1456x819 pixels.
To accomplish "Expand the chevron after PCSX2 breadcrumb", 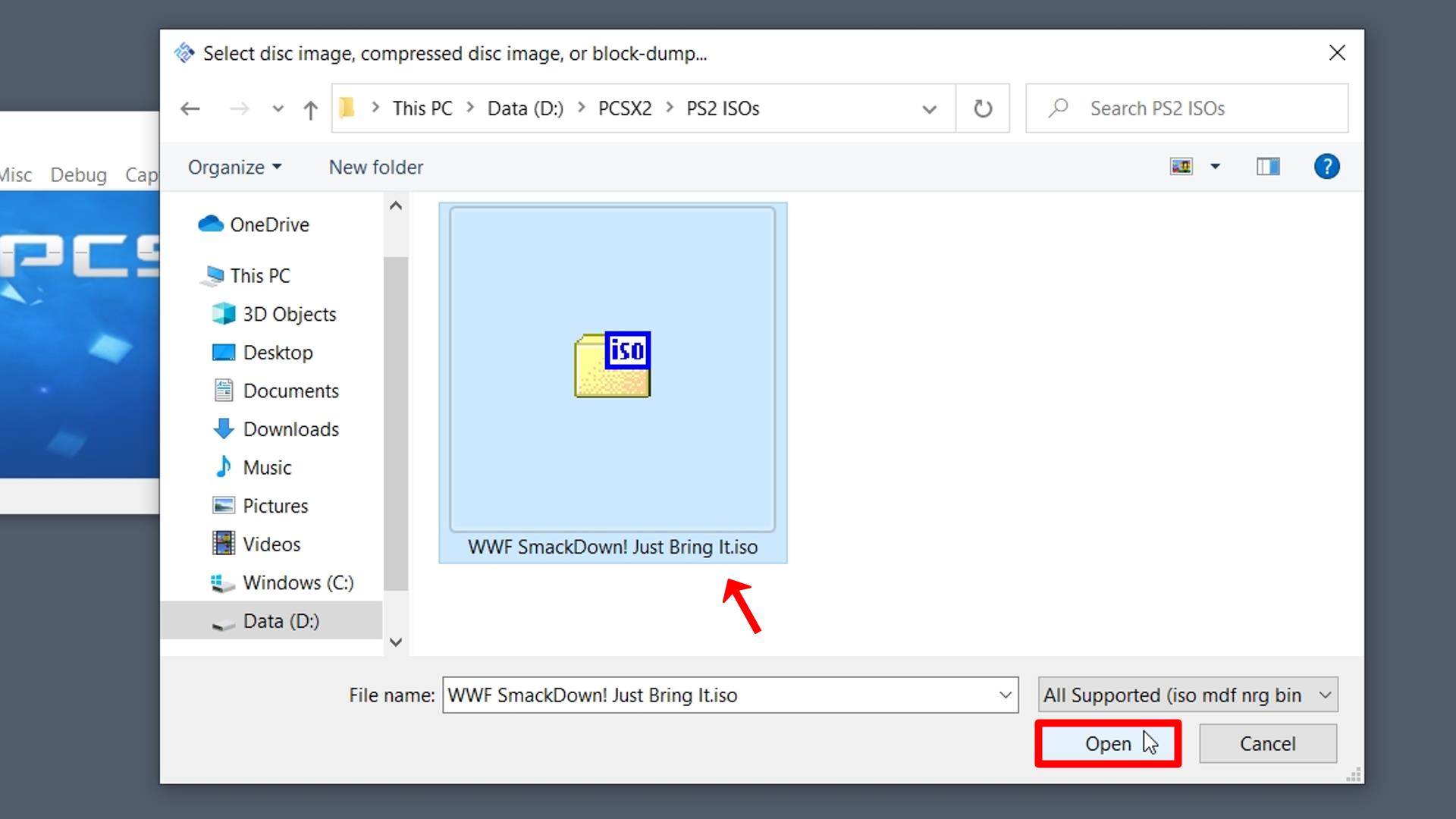I will pos(670,108).
